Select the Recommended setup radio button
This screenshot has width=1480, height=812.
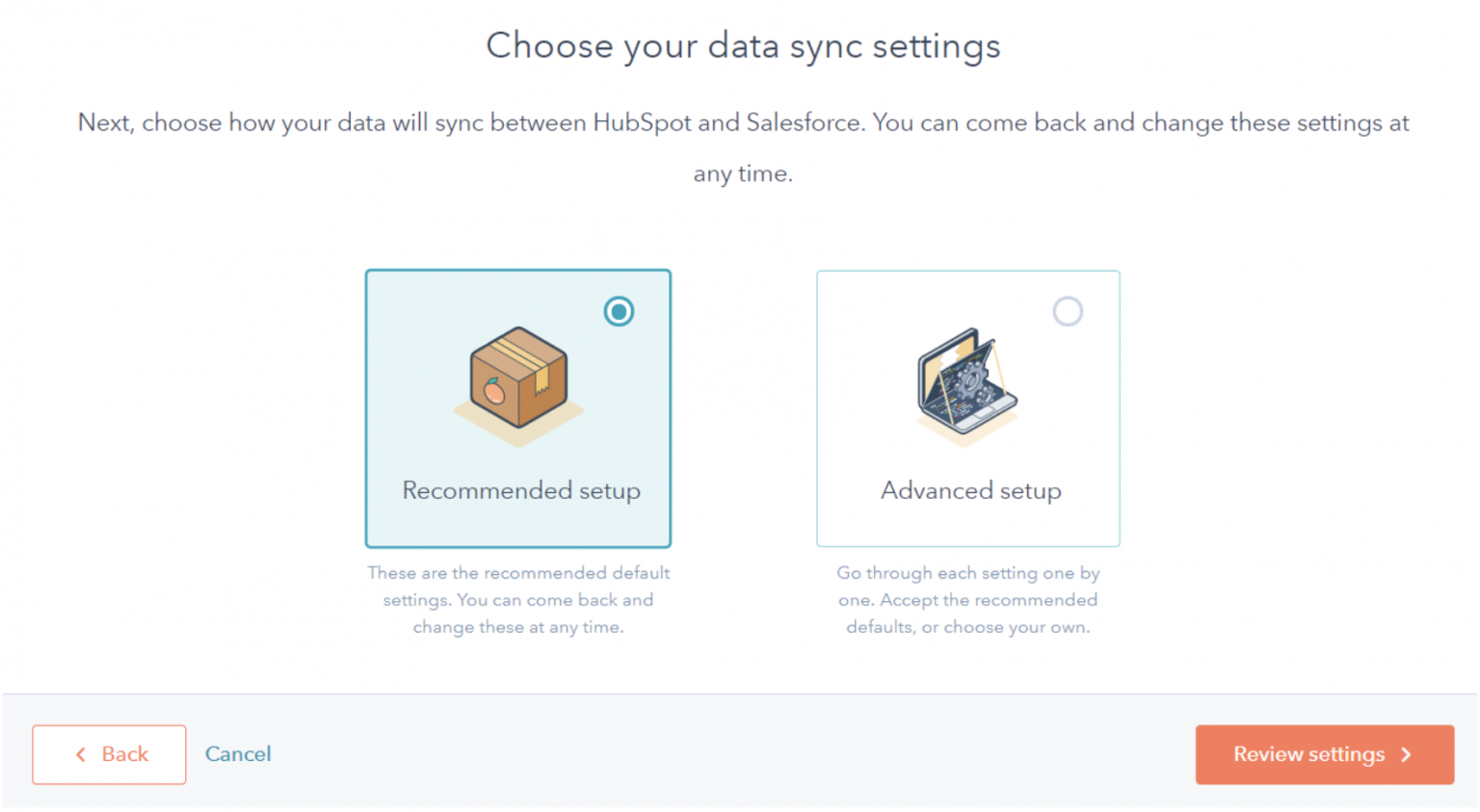(619, 311)
